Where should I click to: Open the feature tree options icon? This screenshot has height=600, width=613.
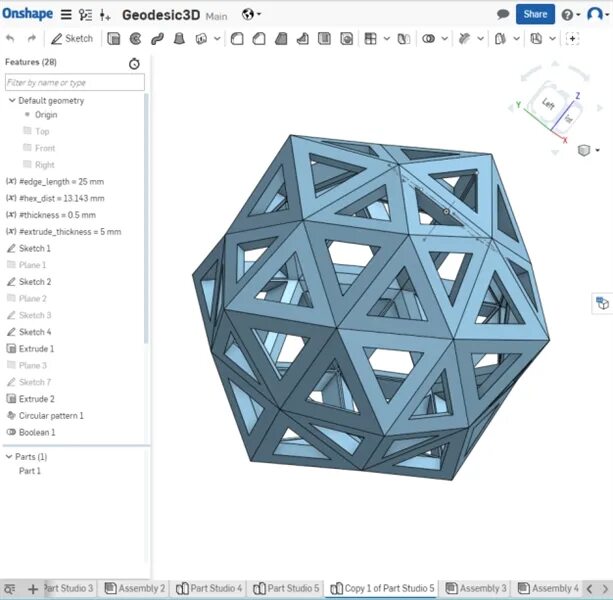tap(85, 15)
